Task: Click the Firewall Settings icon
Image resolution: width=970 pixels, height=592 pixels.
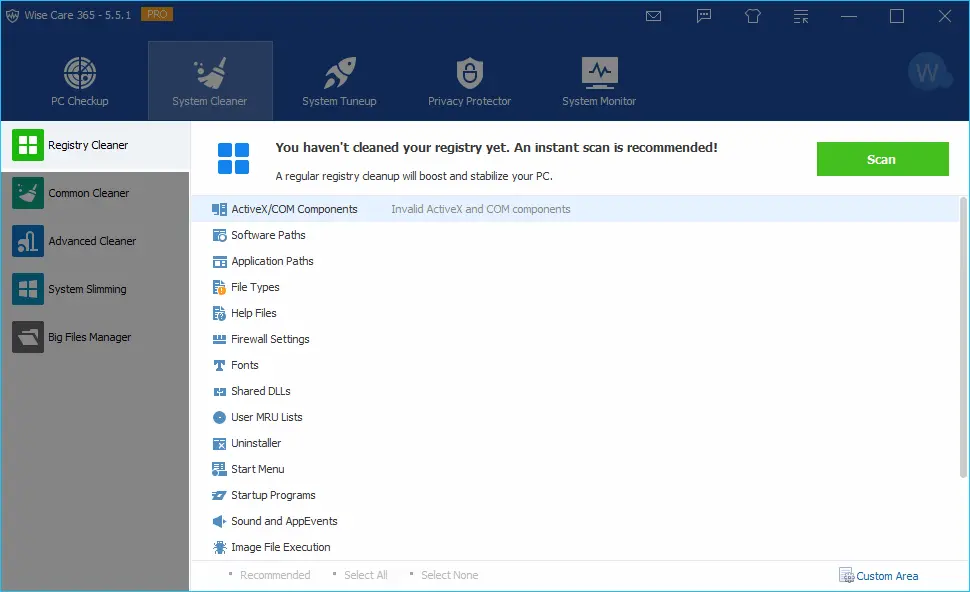Action: pyautogui.click(x=219, y=340)
